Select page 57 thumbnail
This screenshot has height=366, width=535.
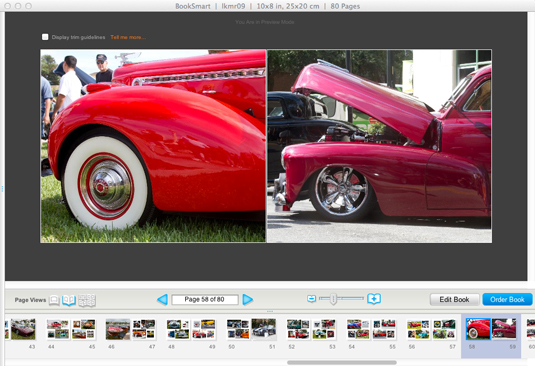(x=444, y=329)
